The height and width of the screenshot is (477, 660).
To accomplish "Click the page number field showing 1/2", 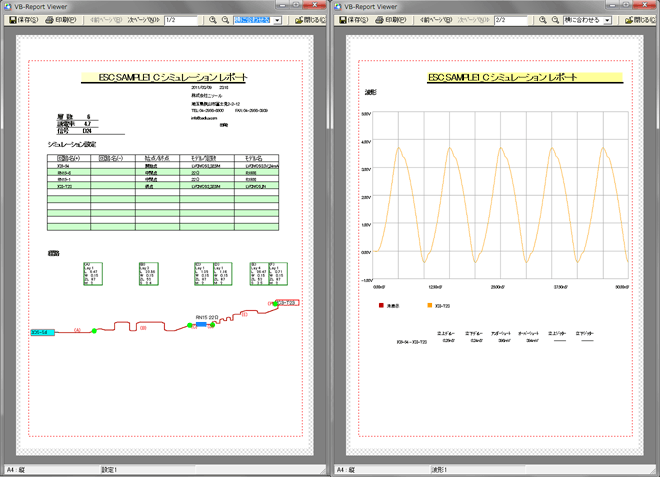I will 181,20.
